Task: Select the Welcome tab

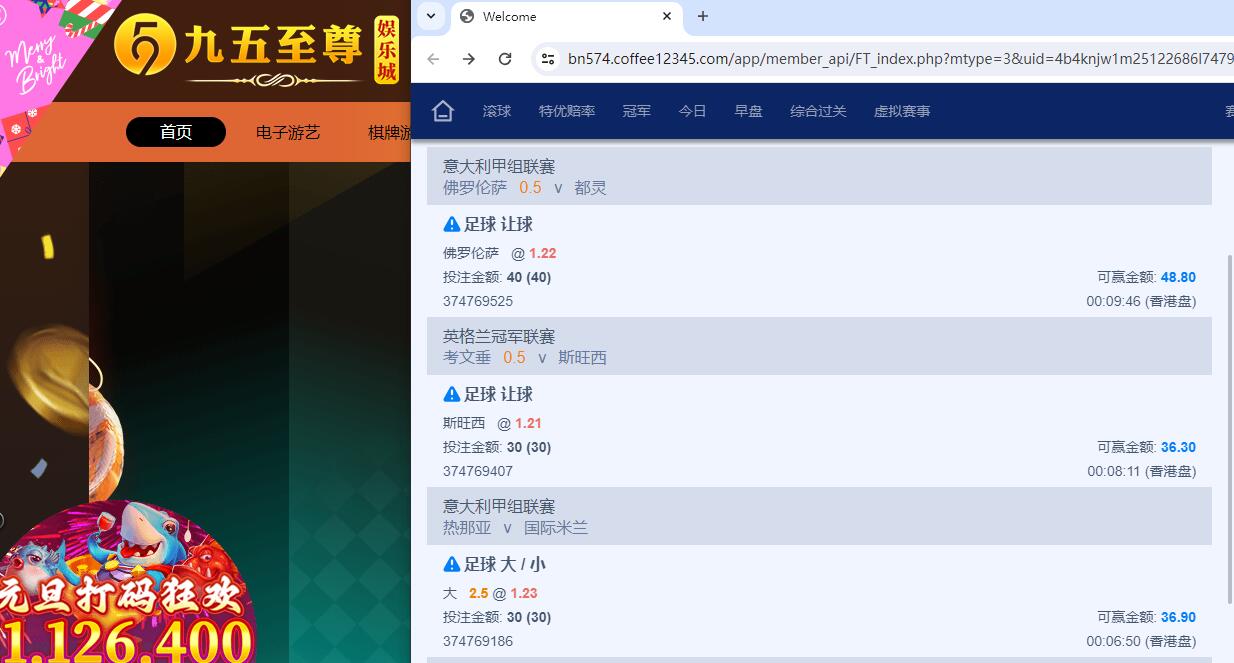Action: click(x=567, y=17)
